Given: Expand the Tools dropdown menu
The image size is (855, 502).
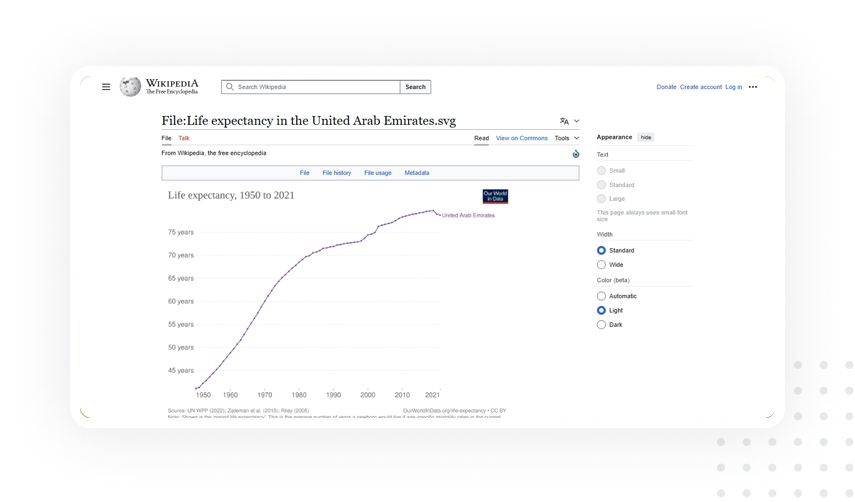Looking at the screenshot, I should click(566, 138).
